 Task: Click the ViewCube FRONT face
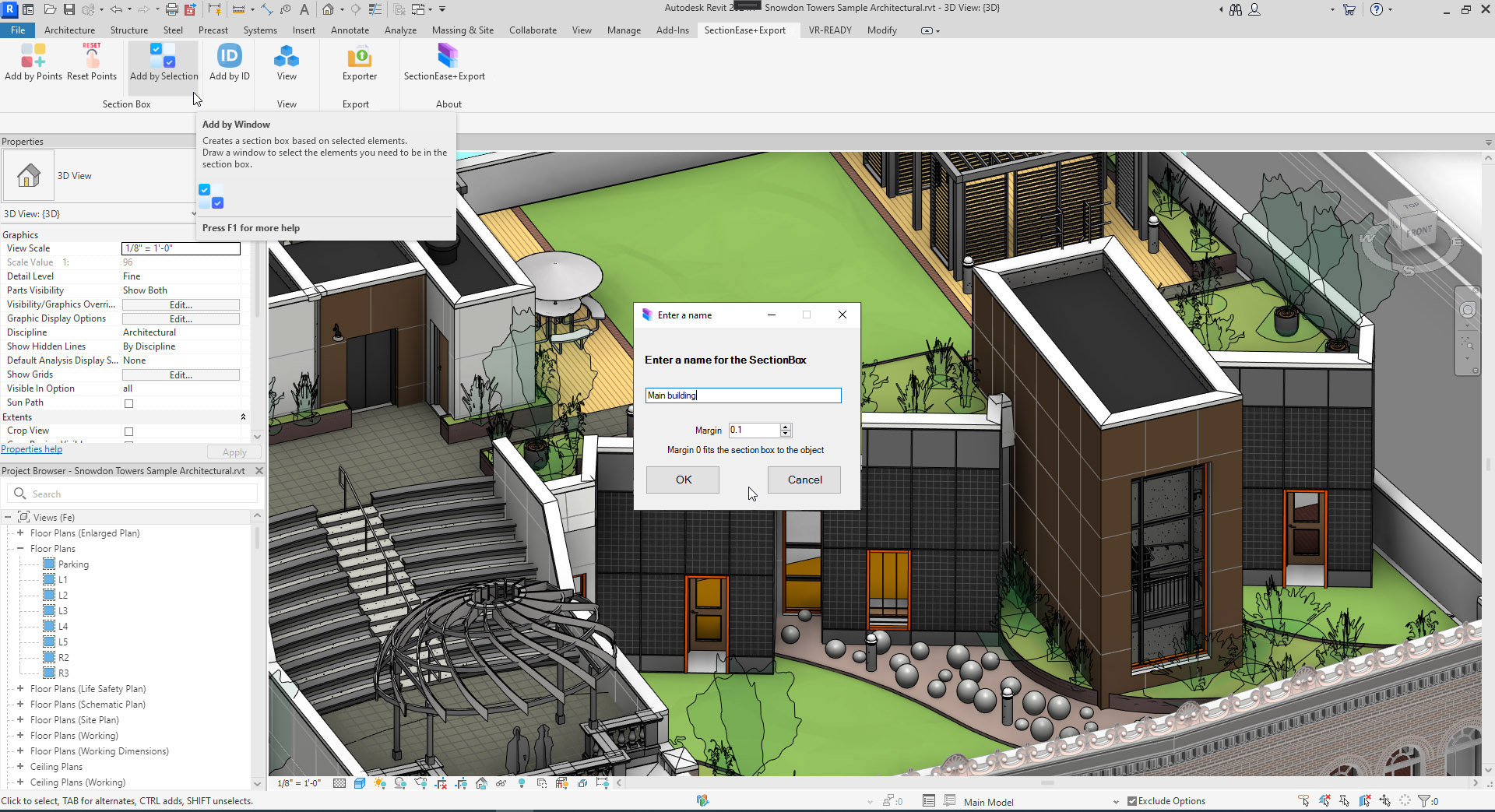(x=1418, y=231)
